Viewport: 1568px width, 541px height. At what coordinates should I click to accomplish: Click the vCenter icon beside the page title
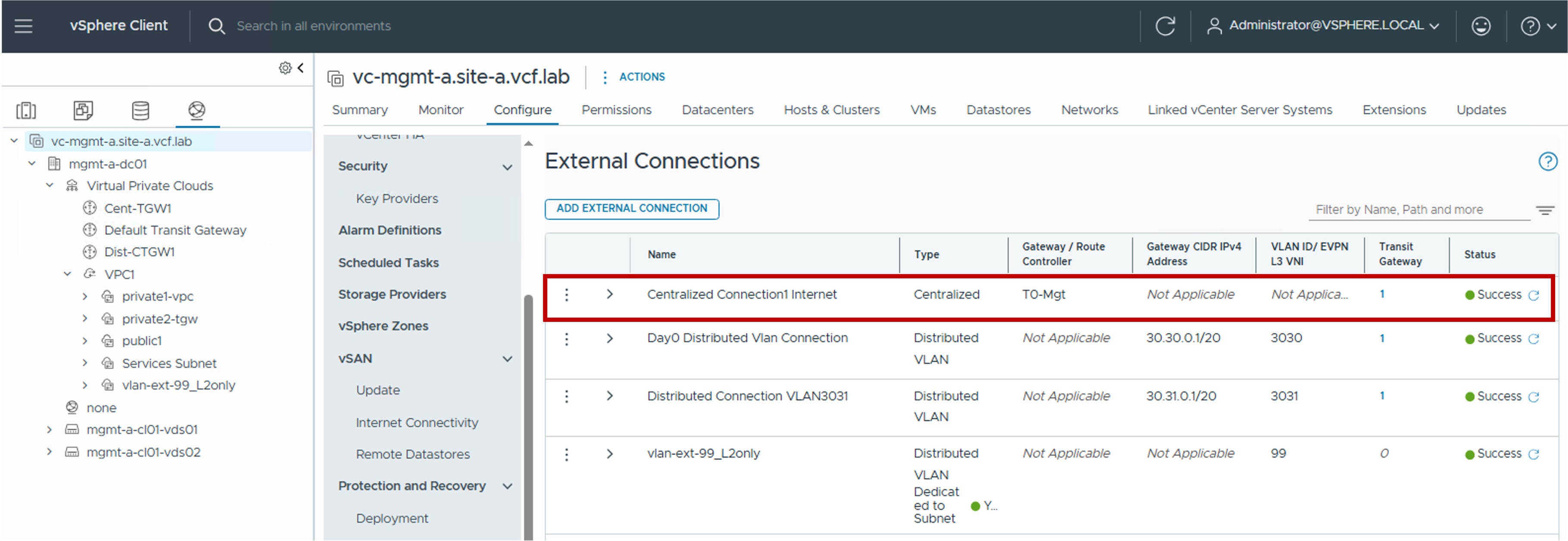(x=335, y=78)
